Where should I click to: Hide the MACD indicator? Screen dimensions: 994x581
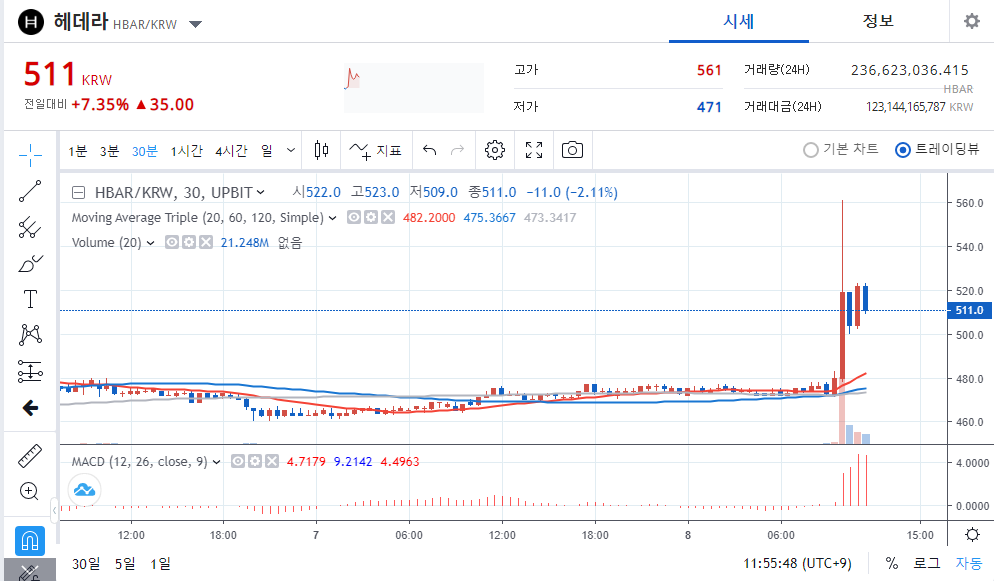click(238, 461)
